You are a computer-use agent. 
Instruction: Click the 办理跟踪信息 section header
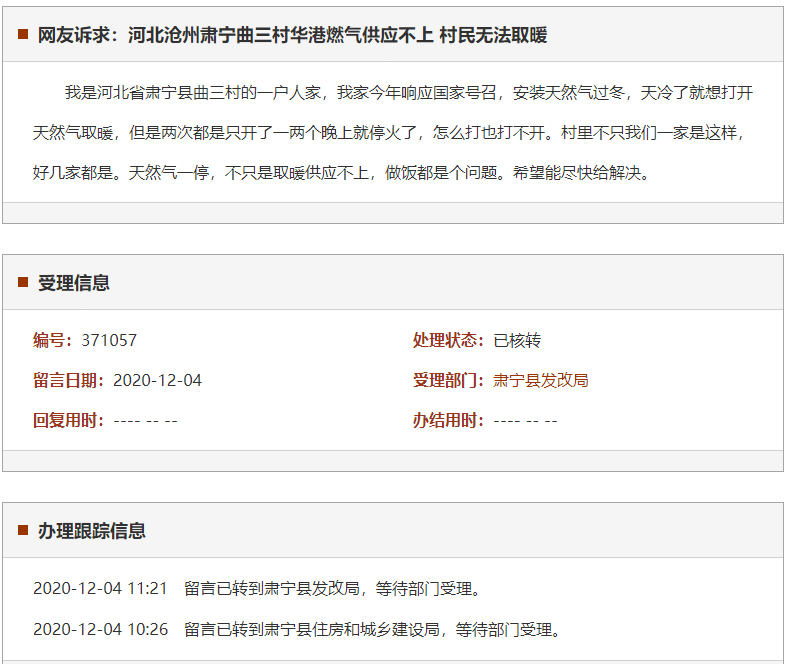[92, 530]
